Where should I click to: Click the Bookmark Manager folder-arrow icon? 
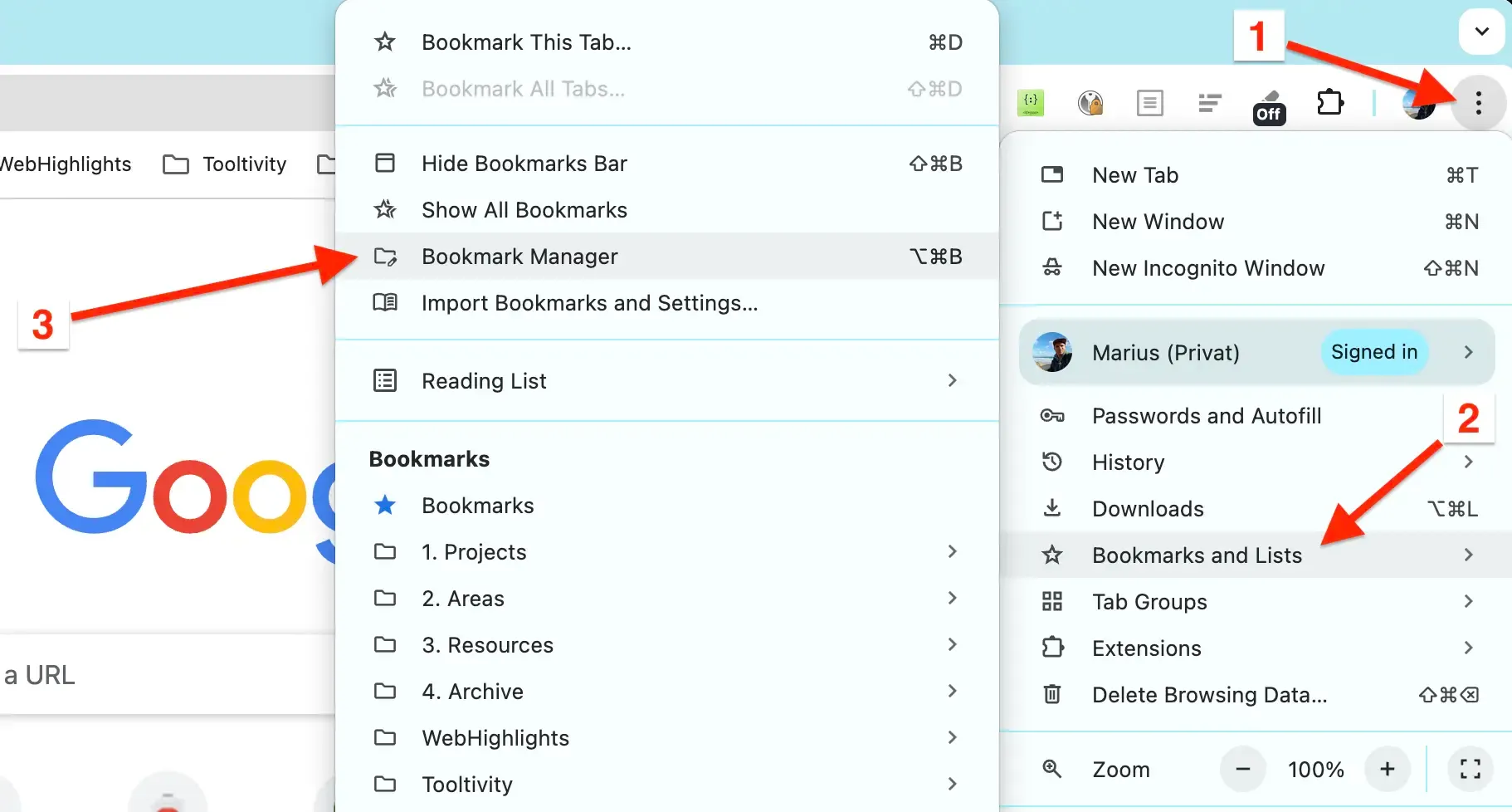385,256
